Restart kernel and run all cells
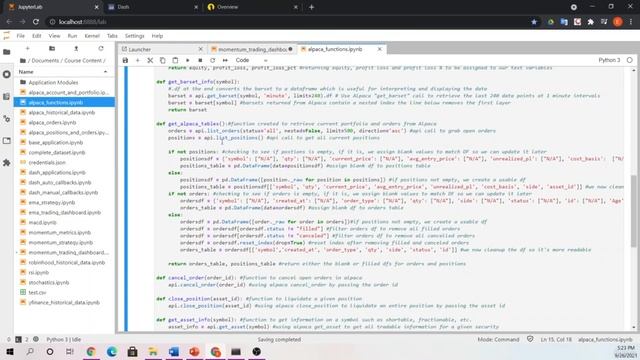The image size is (640, 360). tap(225, 60)
